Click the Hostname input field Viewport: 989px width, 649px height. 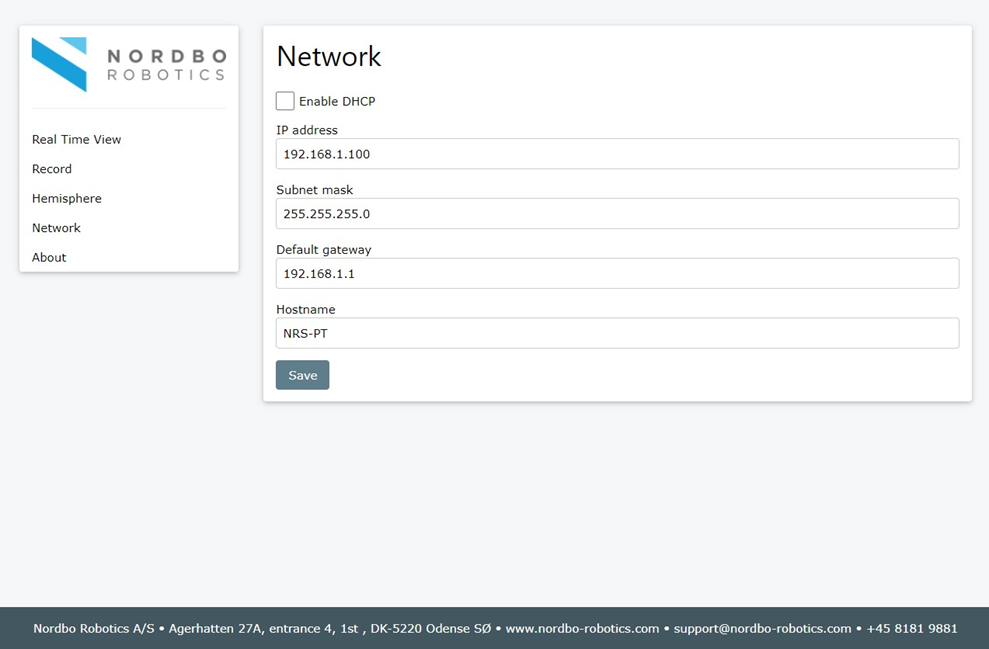point(617,333)
